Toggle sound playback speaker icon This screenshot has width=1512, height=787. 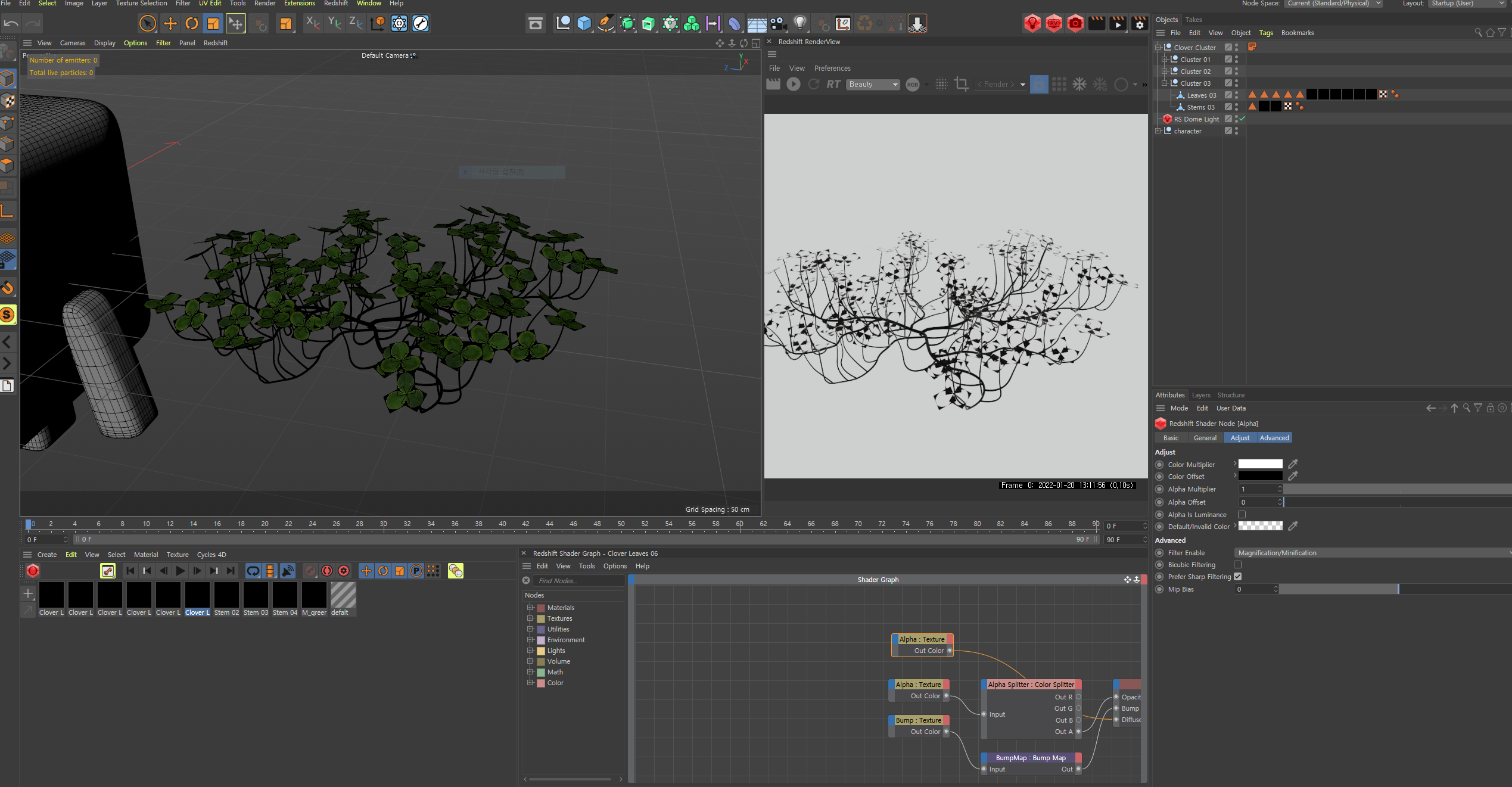(287, 571)
